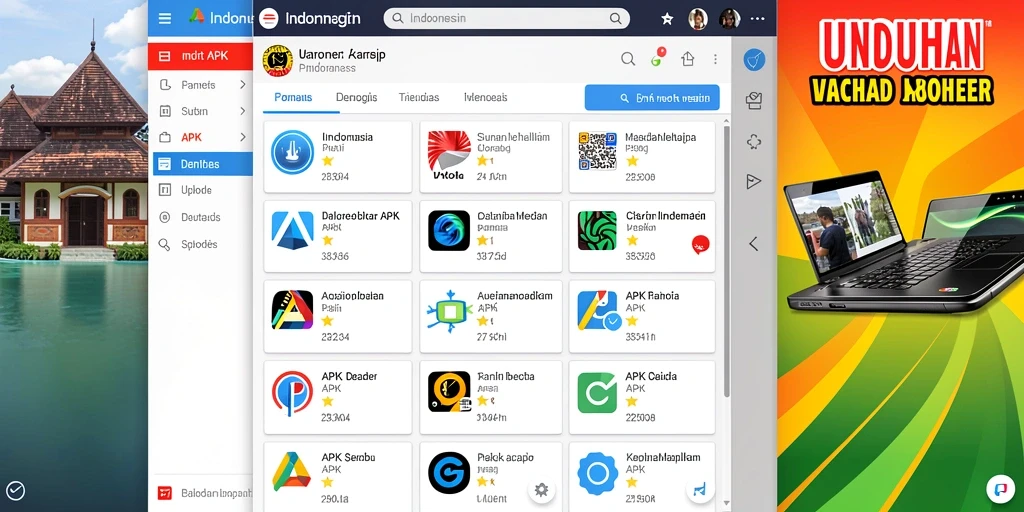Screen dimensions: 1024x512
Task: Click the laptop image in the Unduhan banner
Action: click(x=904, y=242)
